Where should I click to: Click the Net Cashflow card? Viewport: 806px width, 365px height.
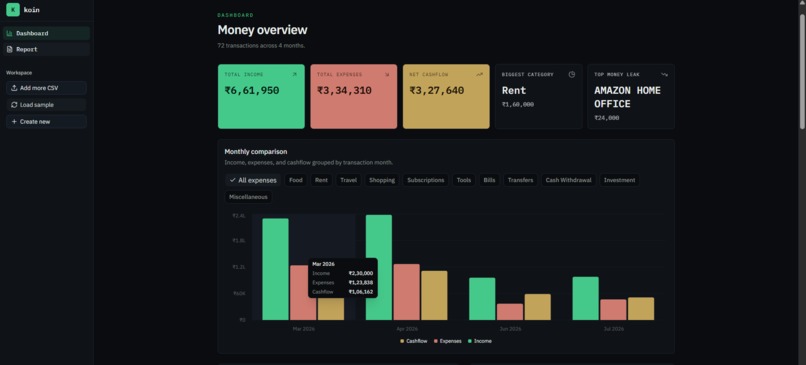tap(446, 96)
